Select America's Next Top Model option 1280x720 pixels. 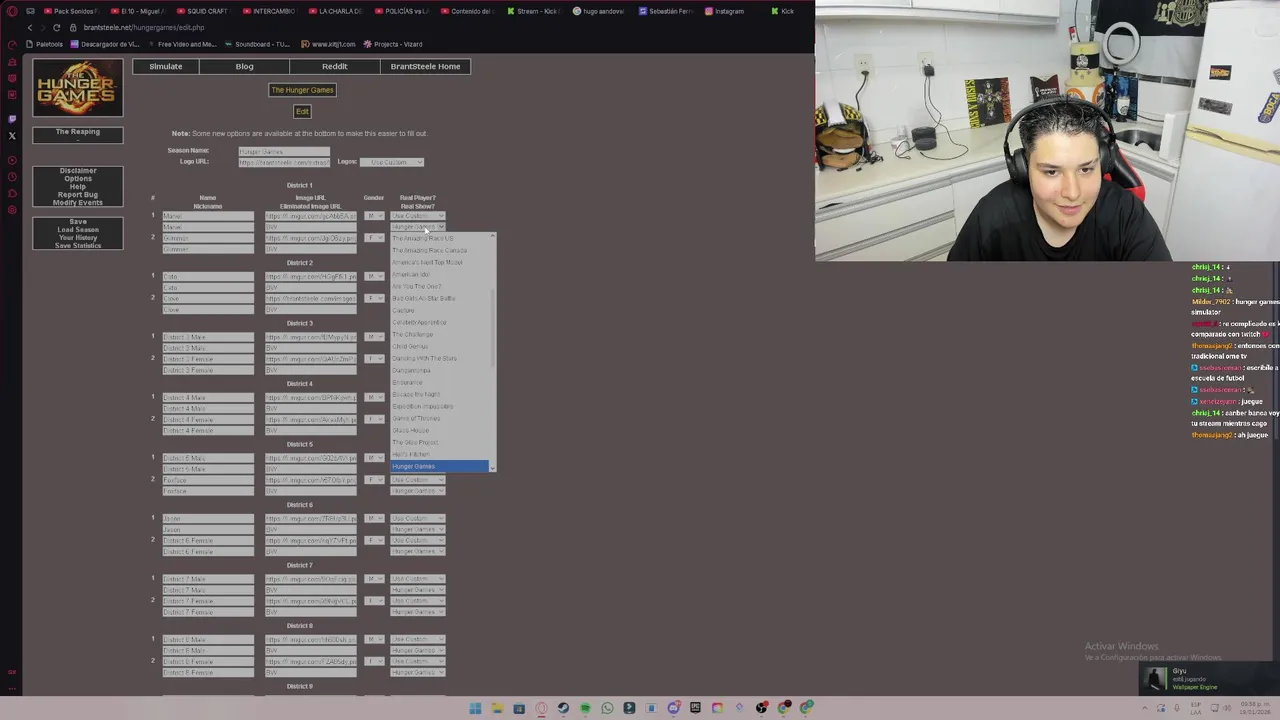click(x=439, y=263)
